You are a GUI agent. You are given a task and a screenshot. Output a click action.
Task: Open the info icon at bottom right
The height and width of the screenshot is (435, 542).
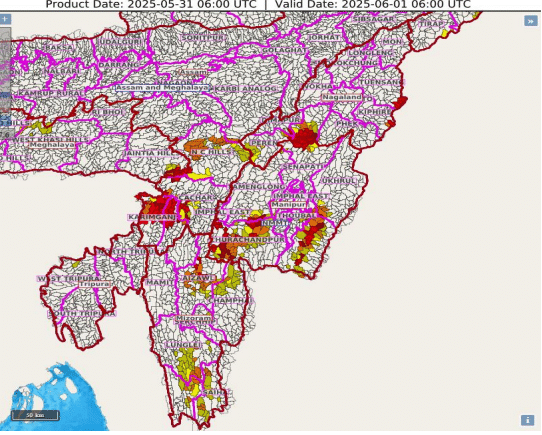pos(527,420)
